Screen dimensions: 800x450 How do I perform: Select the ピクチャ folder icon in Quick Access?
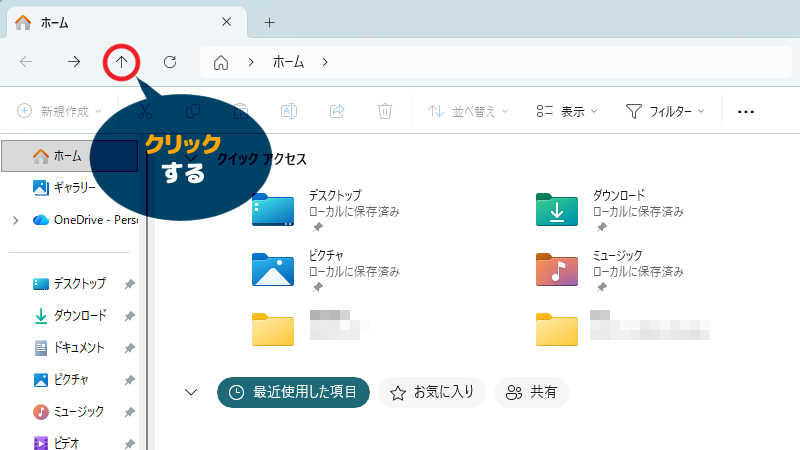(273, 269)
